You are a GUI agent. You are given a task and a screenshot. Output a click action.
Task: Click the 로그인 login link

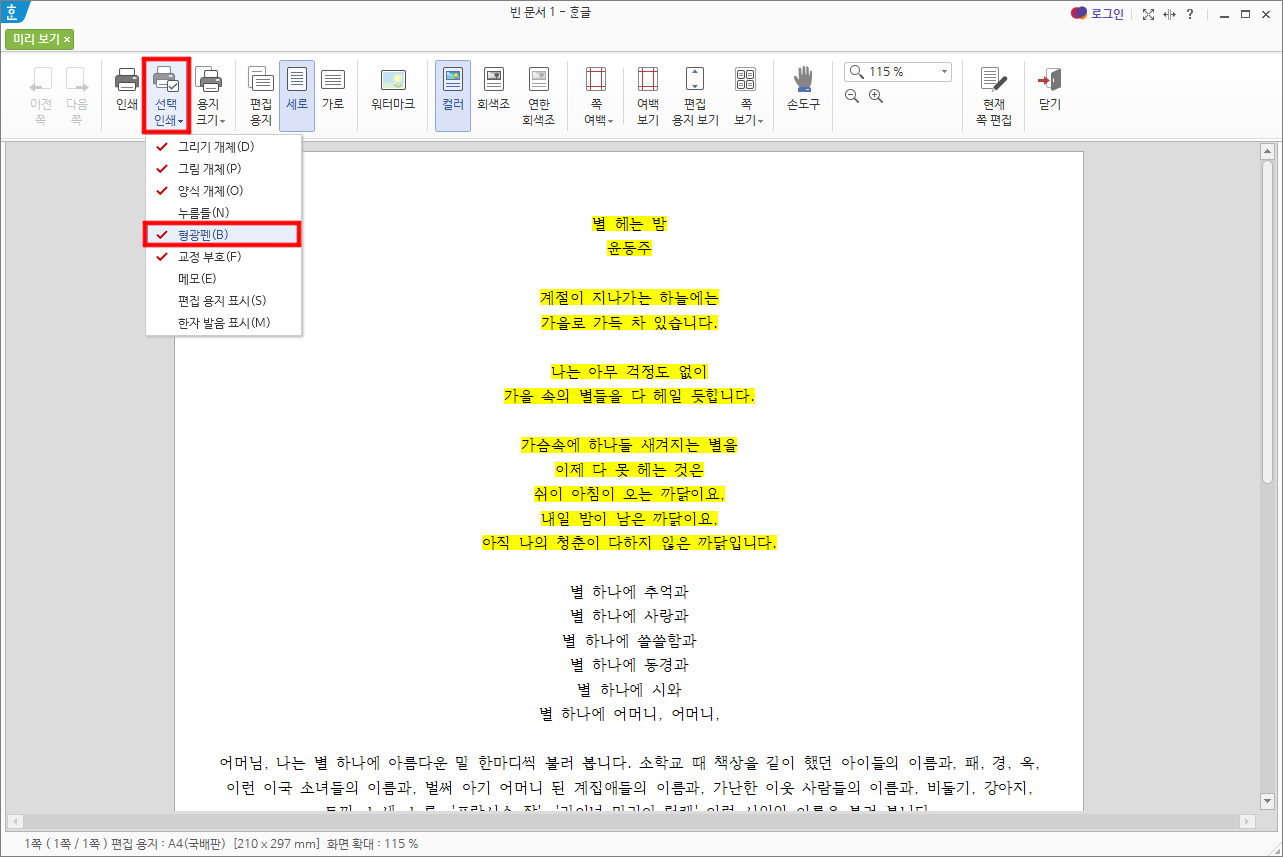[1098, 14]
